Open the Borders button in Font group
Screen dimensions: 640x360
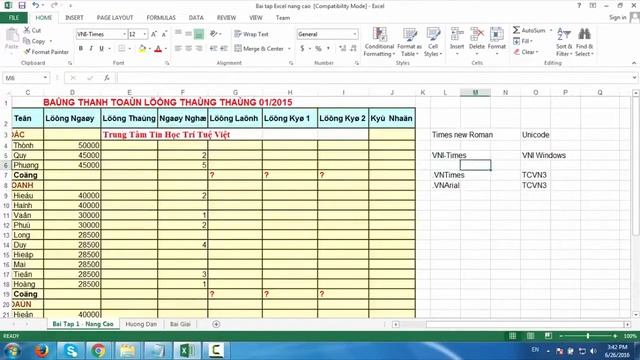click(122, 49)
